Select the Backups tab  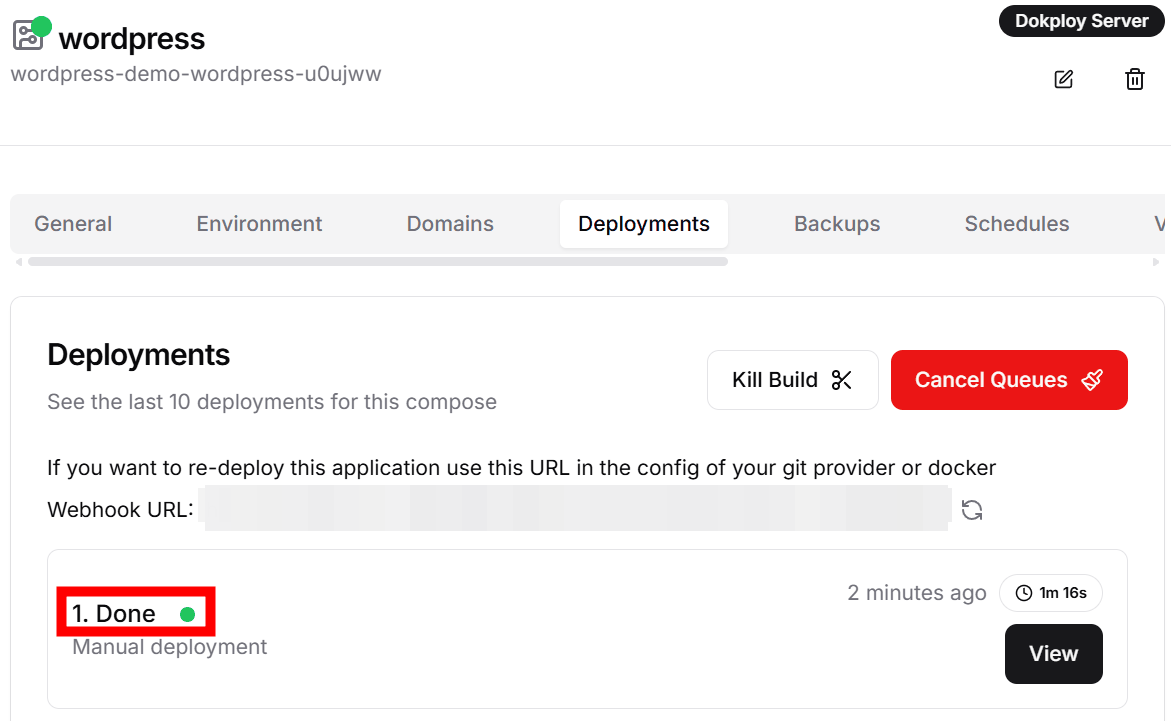click(x=837, y=224)
